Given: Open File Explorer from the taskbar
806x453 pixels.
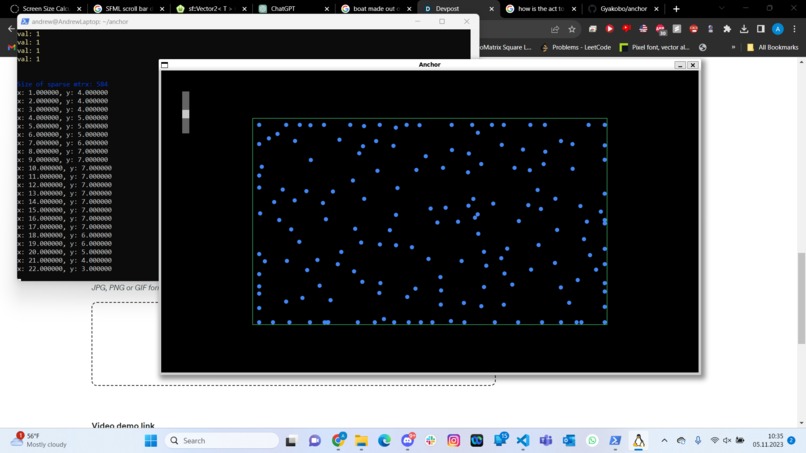Looking at the screenshot, I should tap(361, 441).
